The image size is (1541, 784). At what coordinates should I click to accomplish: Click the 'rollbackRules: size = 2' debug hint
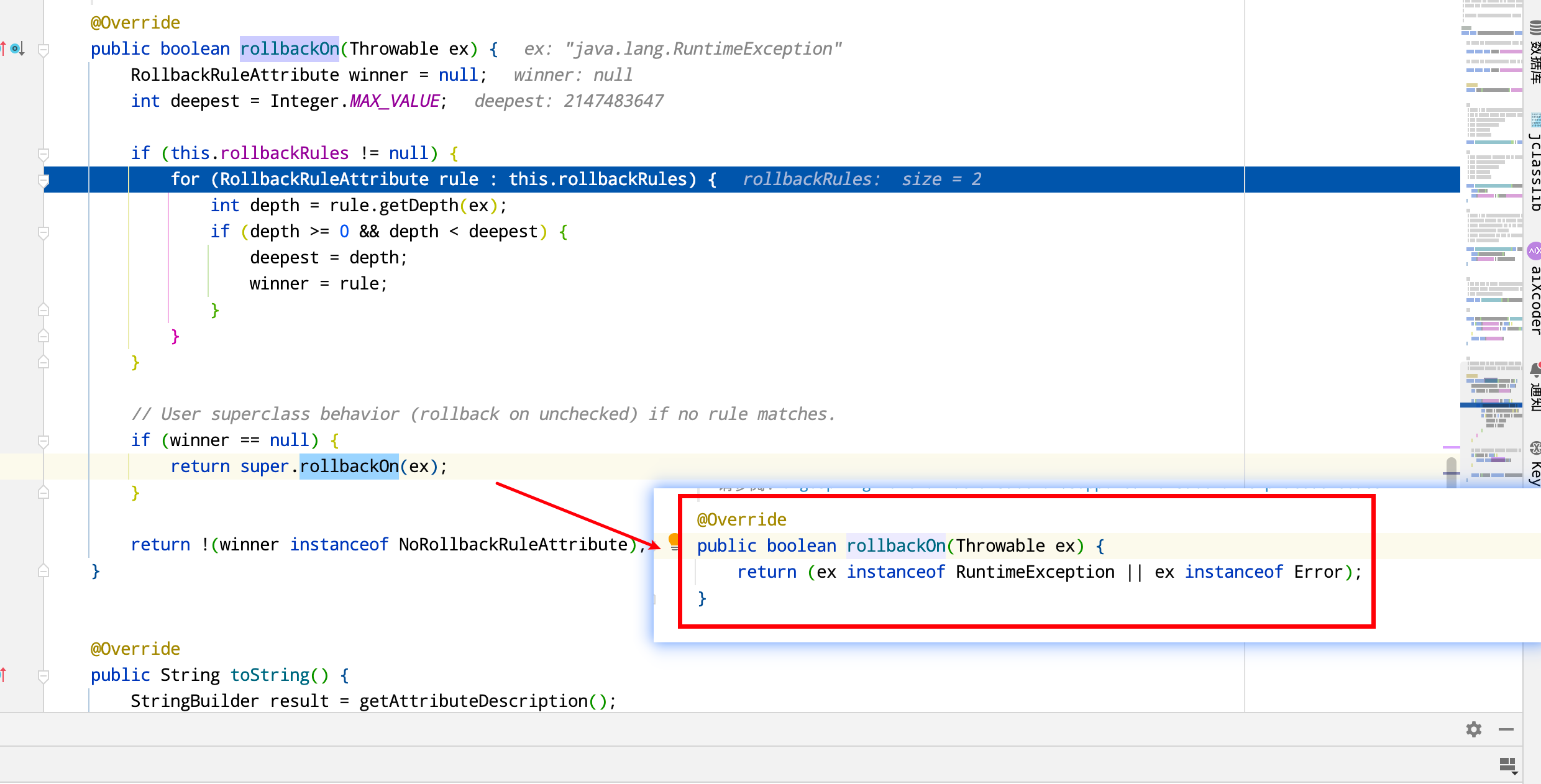pyautogui.click(x=862, y=179)
